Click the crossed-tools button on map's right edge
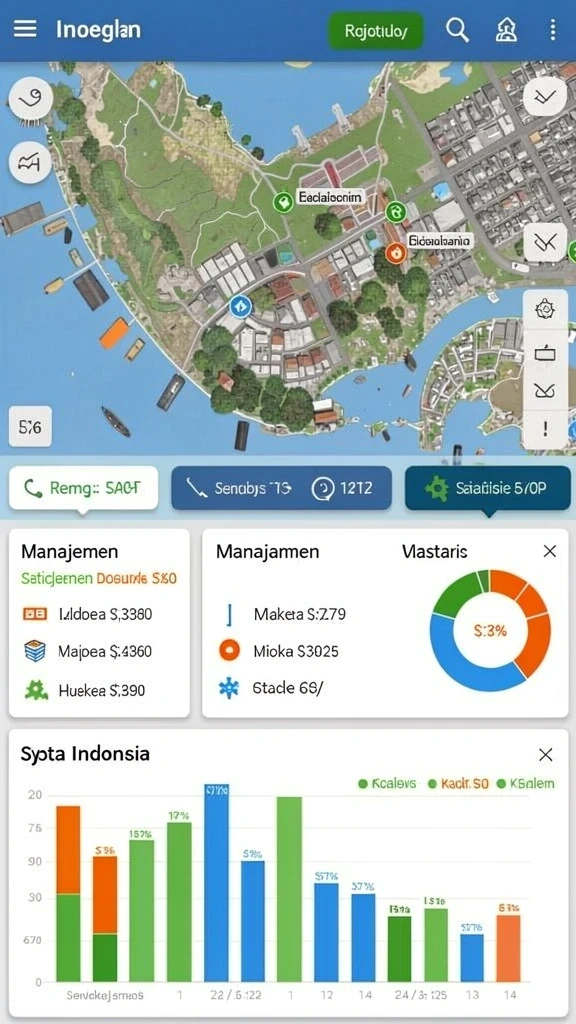The width and height of the screenshot is (576, 1024). [x=545, y=243]
